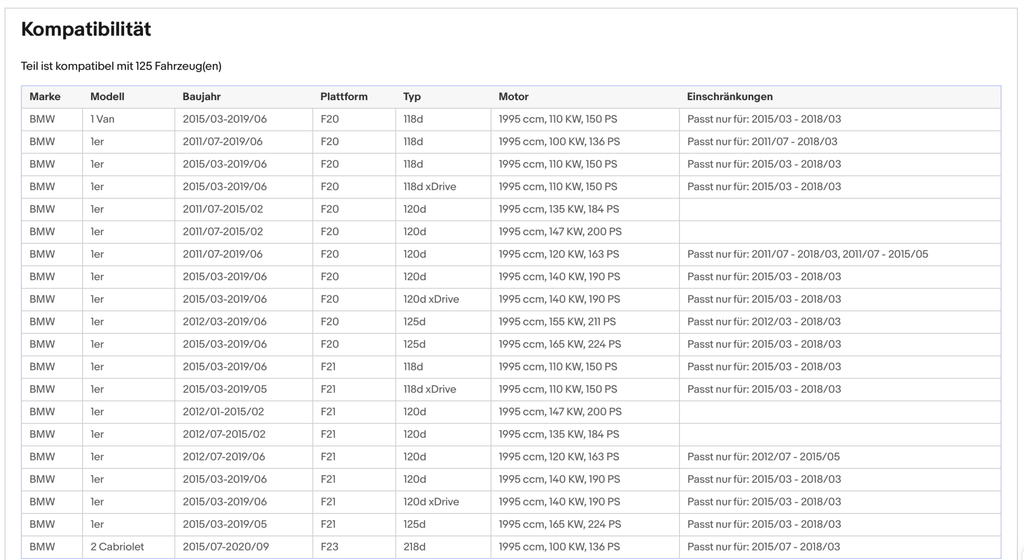This screenshot has width=1024, height=560.
Task: Click restriction 'Passt nur für: 2012/03 - 2018/03'
Action: 764,321
